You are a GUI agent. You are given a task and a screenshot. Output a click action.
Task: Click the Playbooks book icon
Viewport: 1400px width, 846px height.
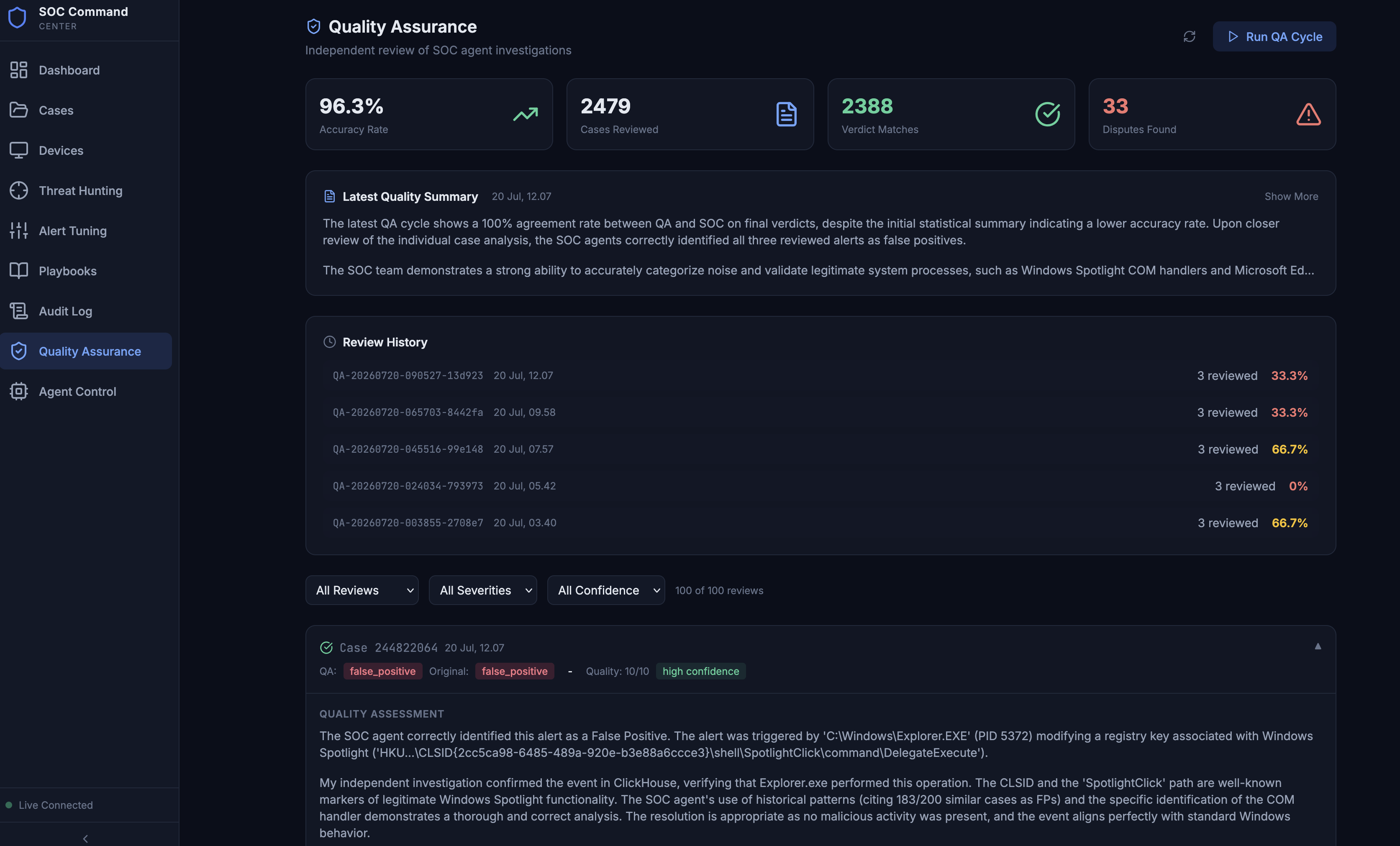[x=19, y=270]
